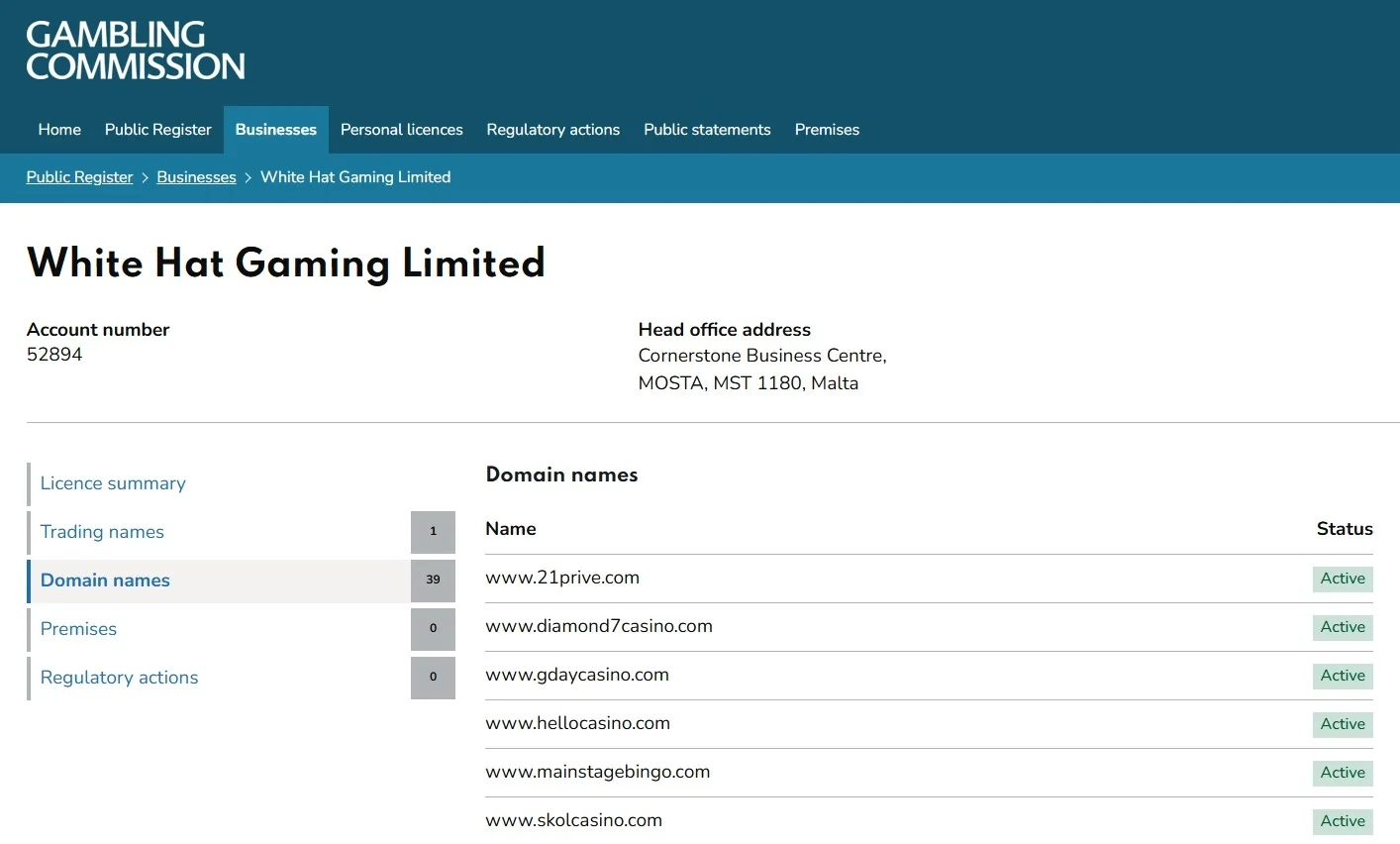Open Premises sidebar link
1400x844 pixels.
[78, 629]
